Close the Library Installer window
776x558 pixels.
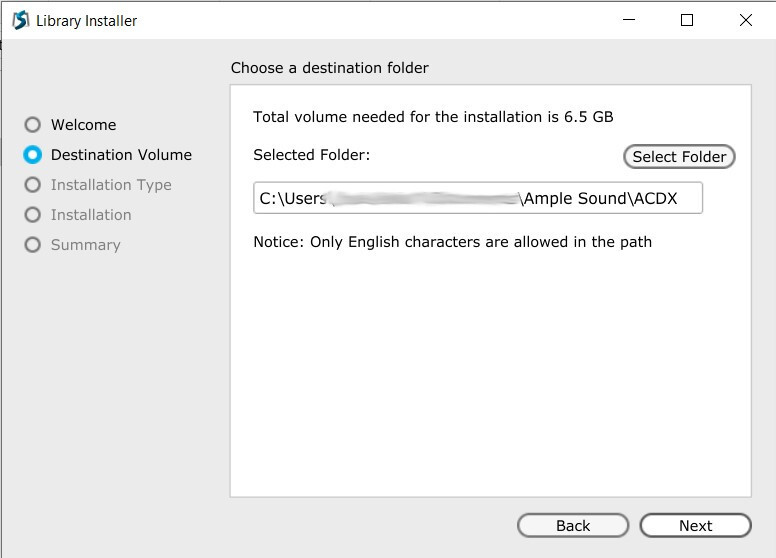(745, 20)
